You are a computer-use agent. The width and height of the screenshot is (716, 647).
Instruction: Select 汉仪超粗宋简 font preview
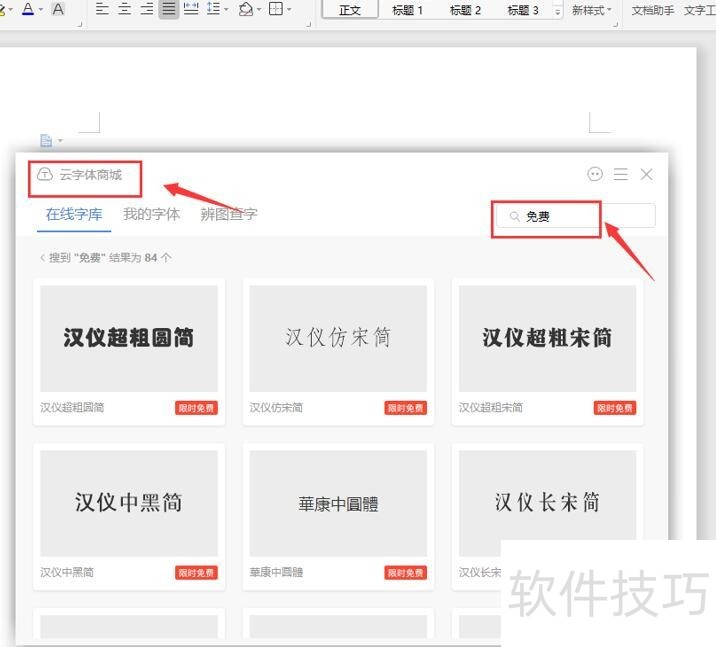(547, 338)
